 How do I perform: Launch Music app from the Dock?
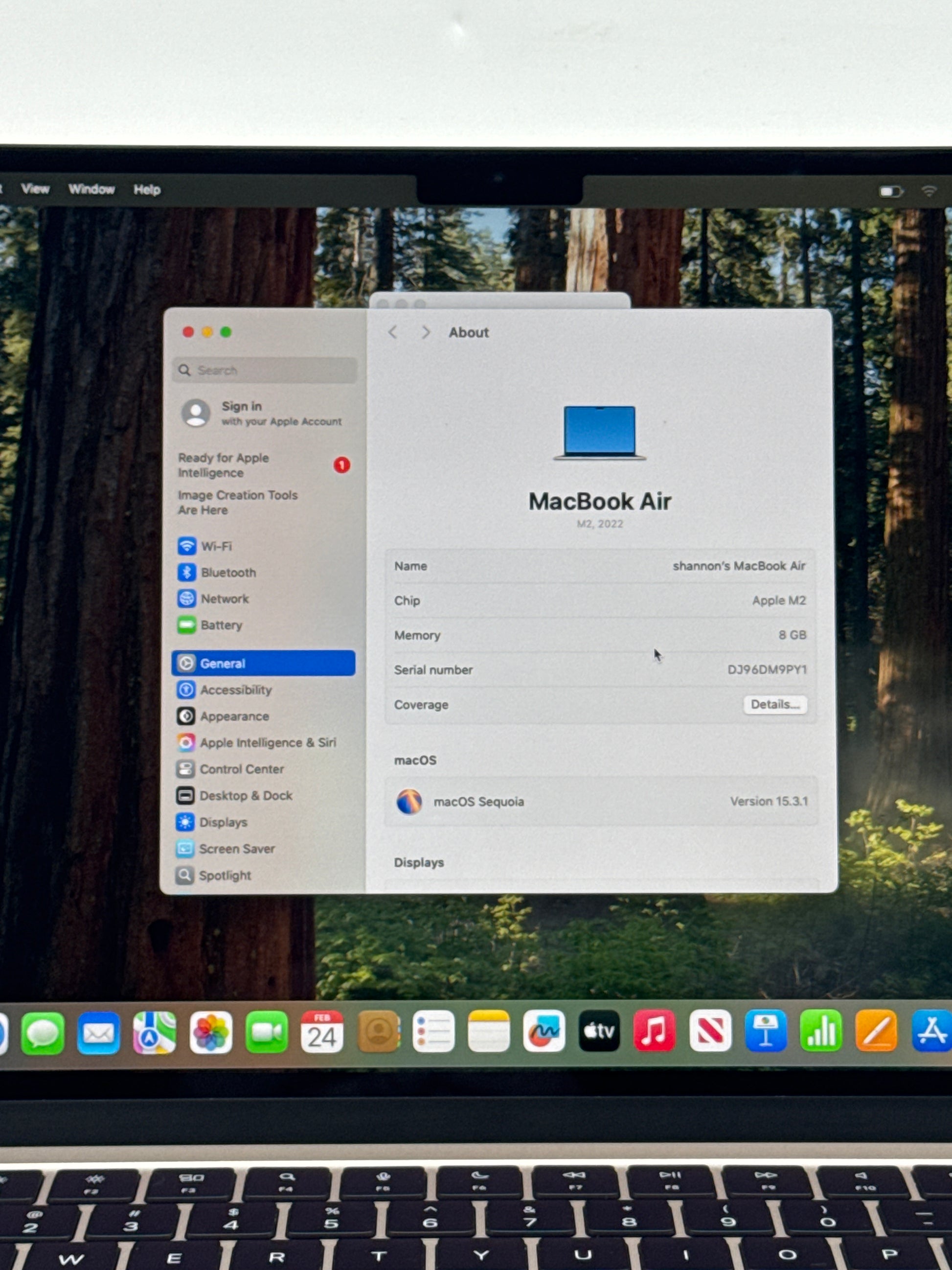[x=654, y=1032]
